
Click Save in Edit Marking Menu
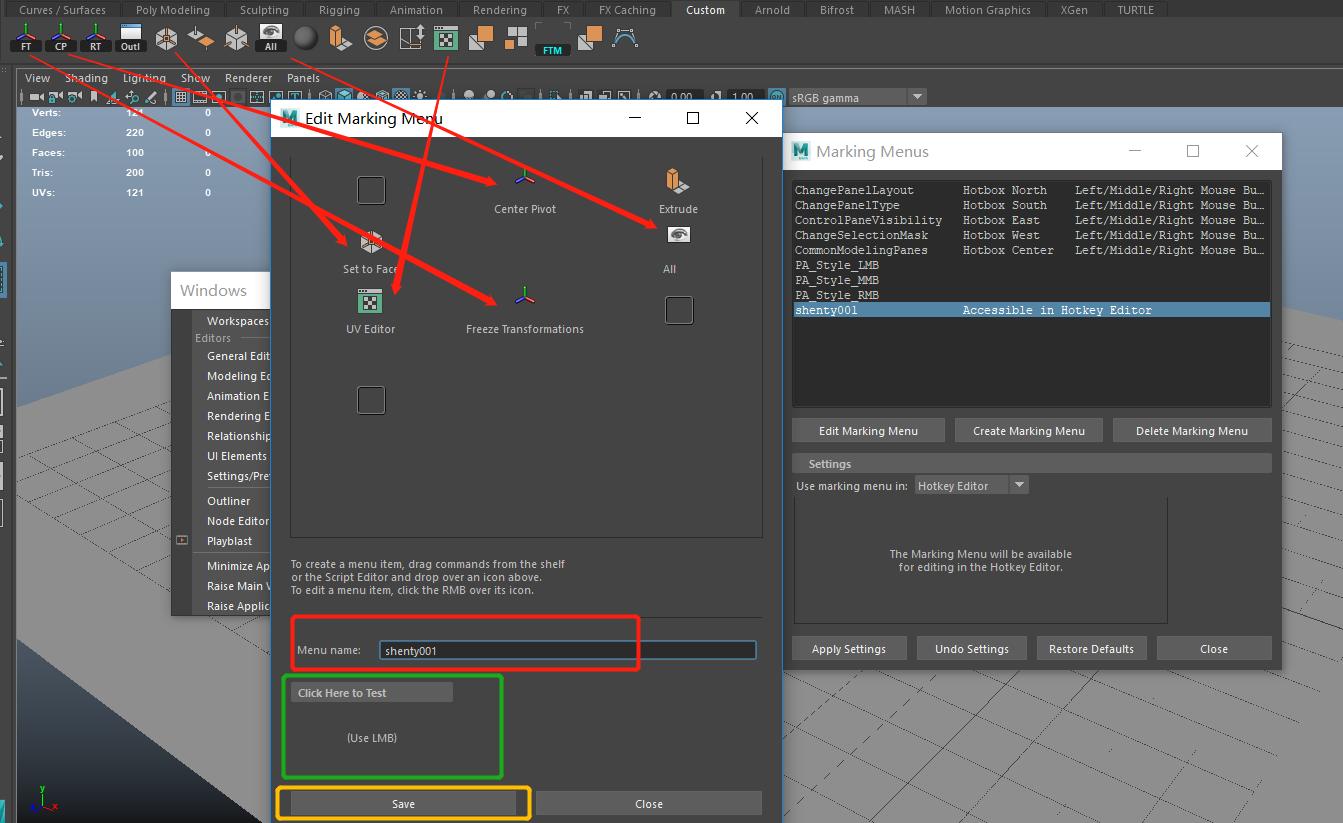tap(403, 804)
